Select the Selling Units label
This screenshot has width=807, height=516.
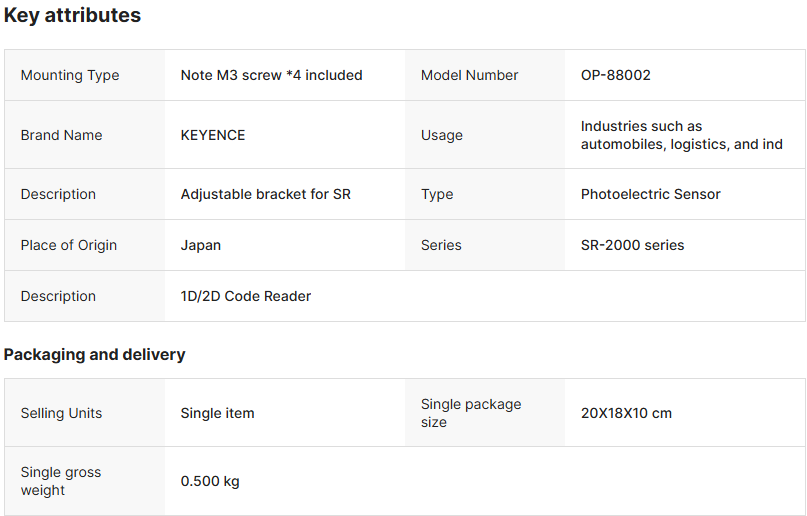tap(61, 413)
